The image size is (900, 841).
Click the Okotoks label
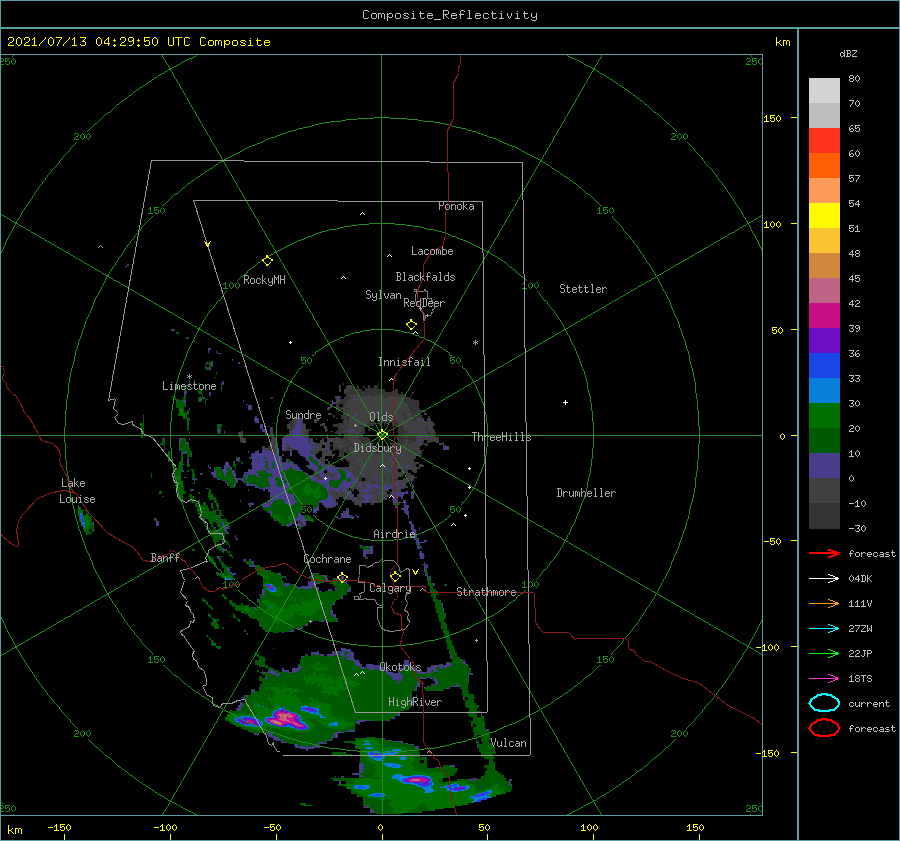click(x=400, y=667)
